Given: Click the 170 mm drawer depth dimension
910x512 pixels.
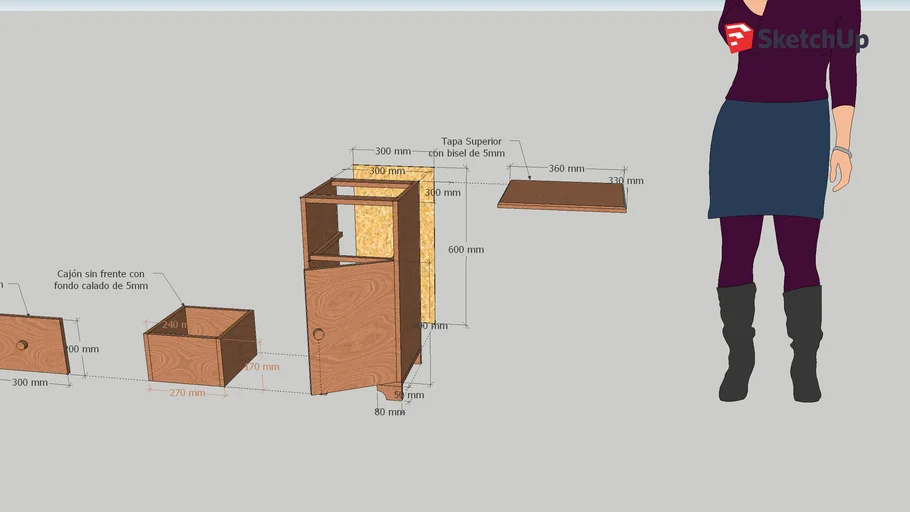Looking at the screenshot, I should 261,367.
